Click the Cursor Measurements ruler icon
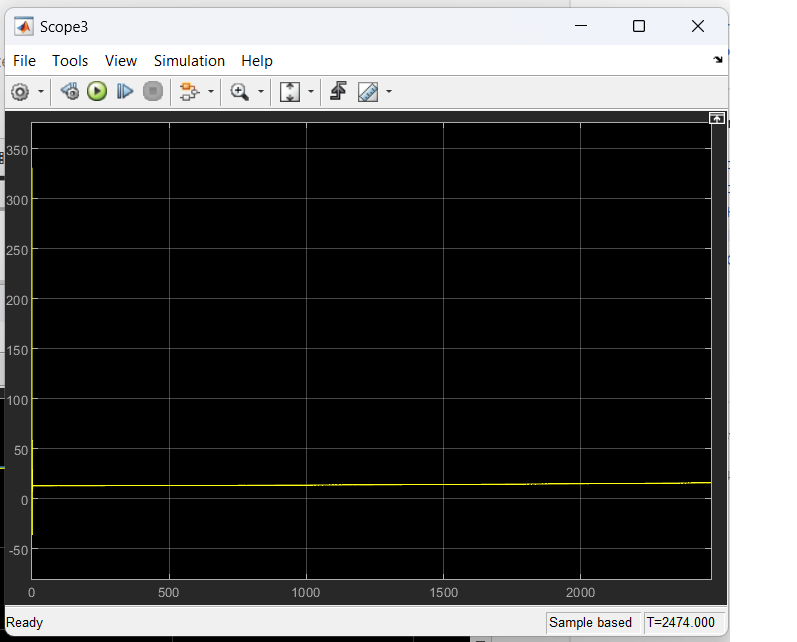 pos(368,92)
